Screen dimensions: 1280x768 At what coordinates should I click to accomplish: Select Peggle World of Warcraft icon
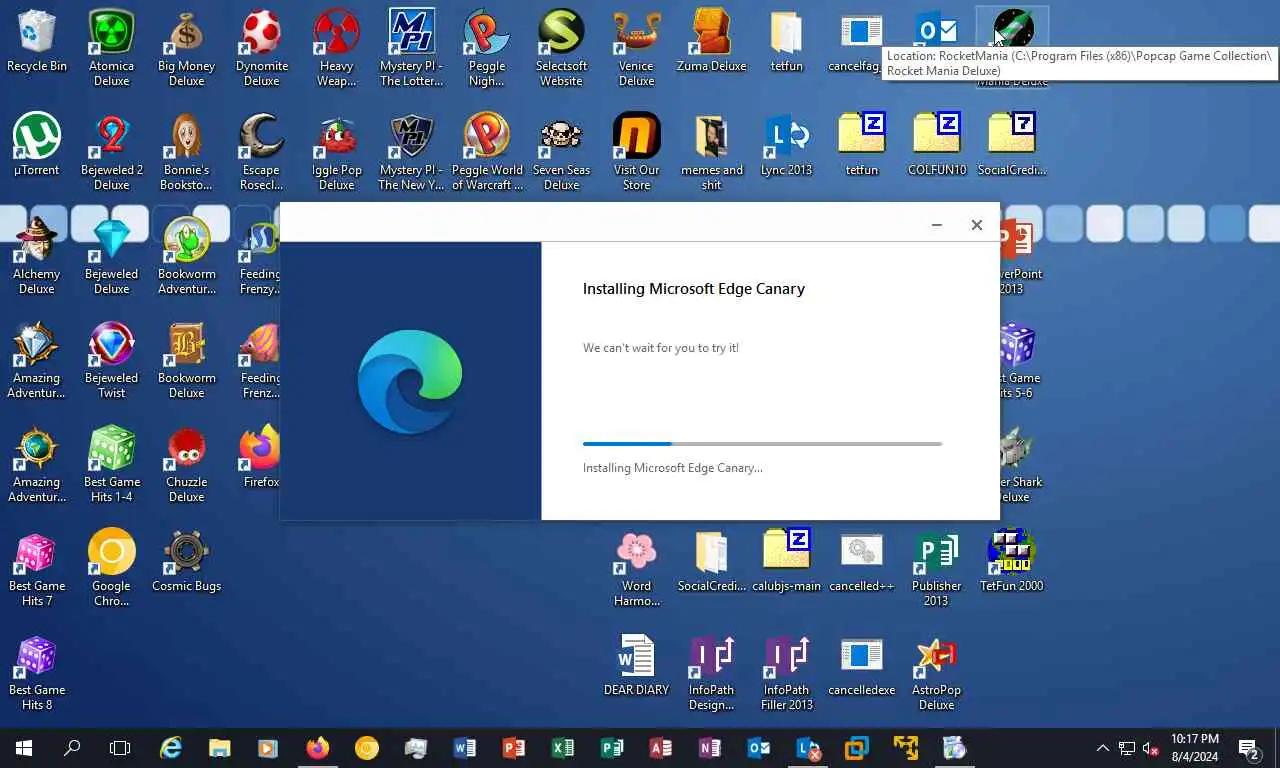pos(486,151)
